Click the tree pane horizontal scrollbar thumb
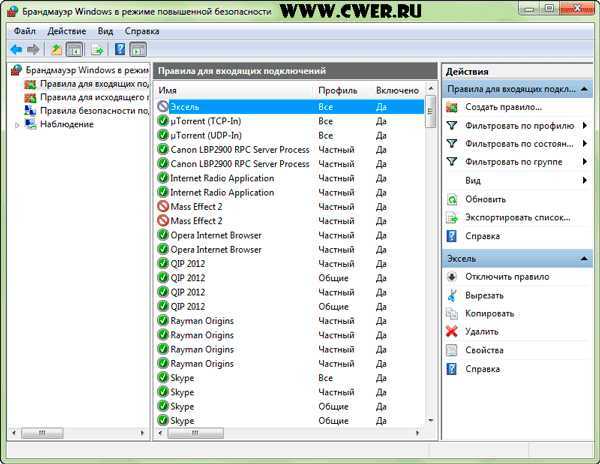The image size is (600, 464). (x=42, y=433)
